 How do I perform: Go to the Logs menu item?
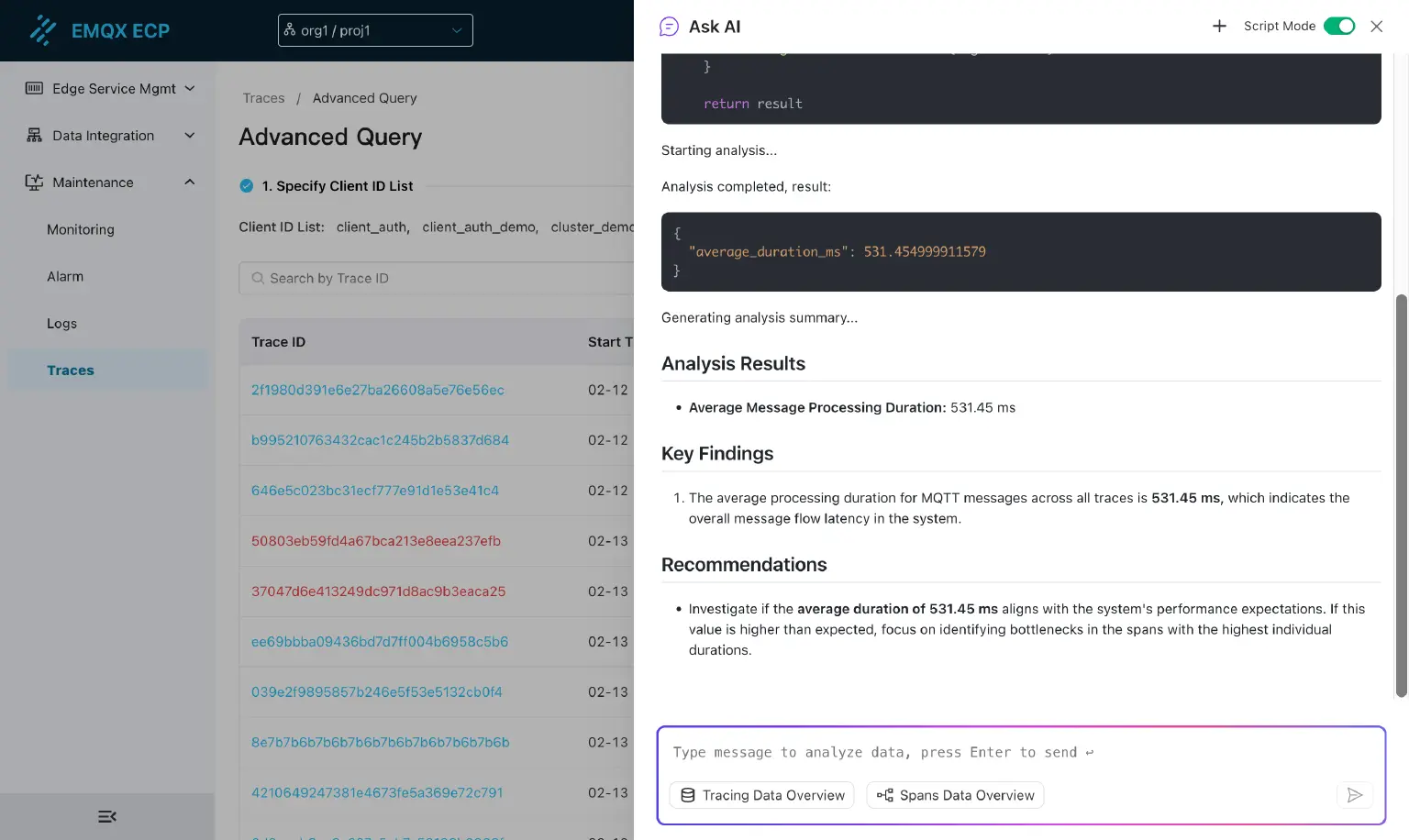coord(61,324)
